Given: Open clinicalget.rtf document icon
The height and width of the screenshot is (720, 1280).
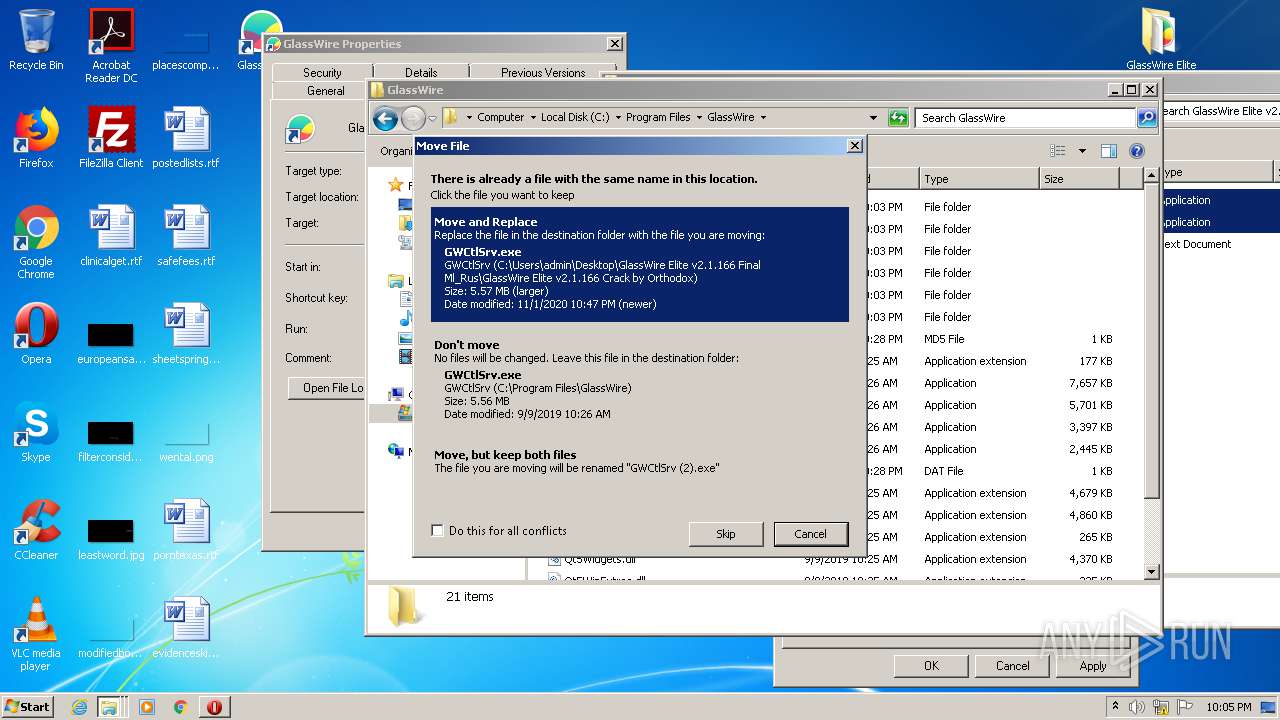Looking at the screenshot, I should [x=111, y=236].
